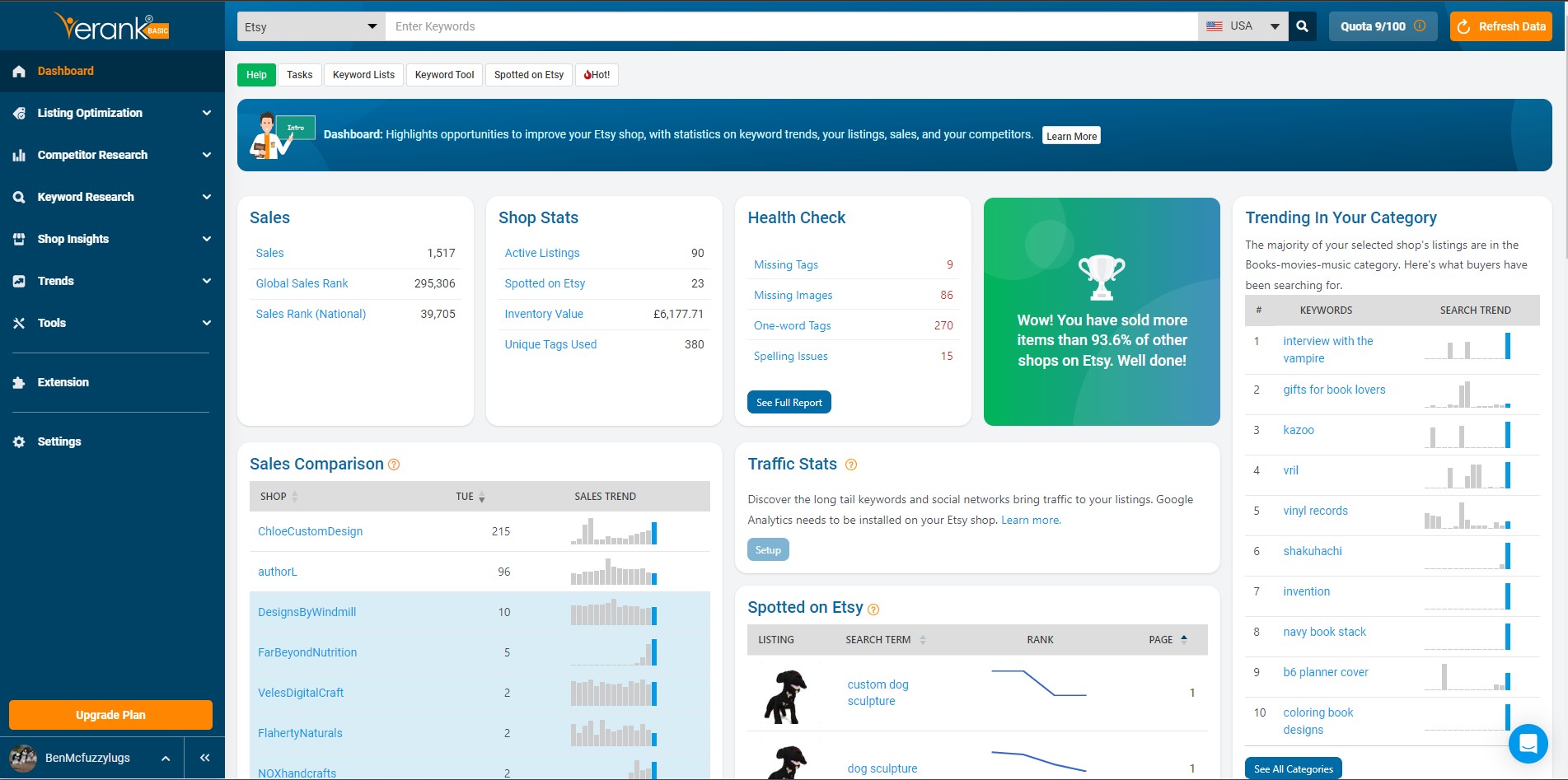Click the See Full Report button
This screenshot has height=780, width=1568.
(789, 403)
